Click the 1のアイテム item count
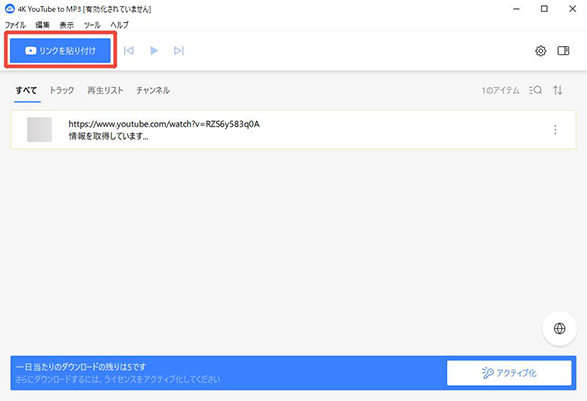The height and width of the screenshot is (401, 587). pyautogui.click(x=501, y=90)
